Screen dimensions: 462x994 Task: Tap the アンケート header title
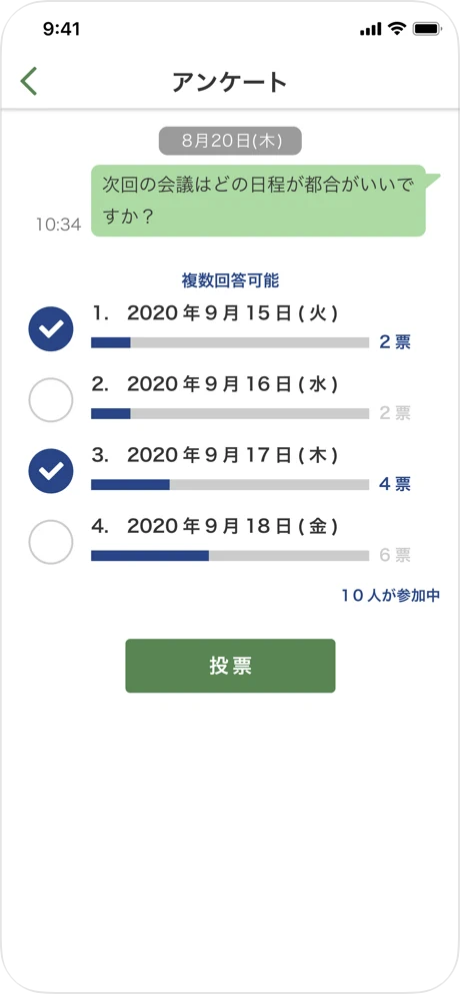230,82
